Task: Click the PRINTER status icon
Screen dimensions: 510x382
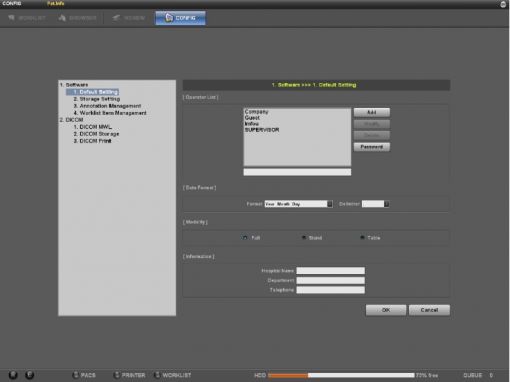Action: tap(117, 375)
